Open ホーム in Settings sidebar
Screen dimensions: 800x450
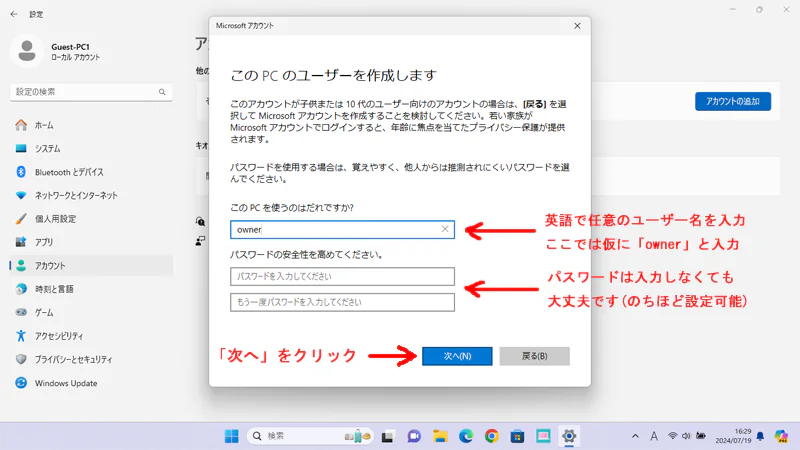92,125
